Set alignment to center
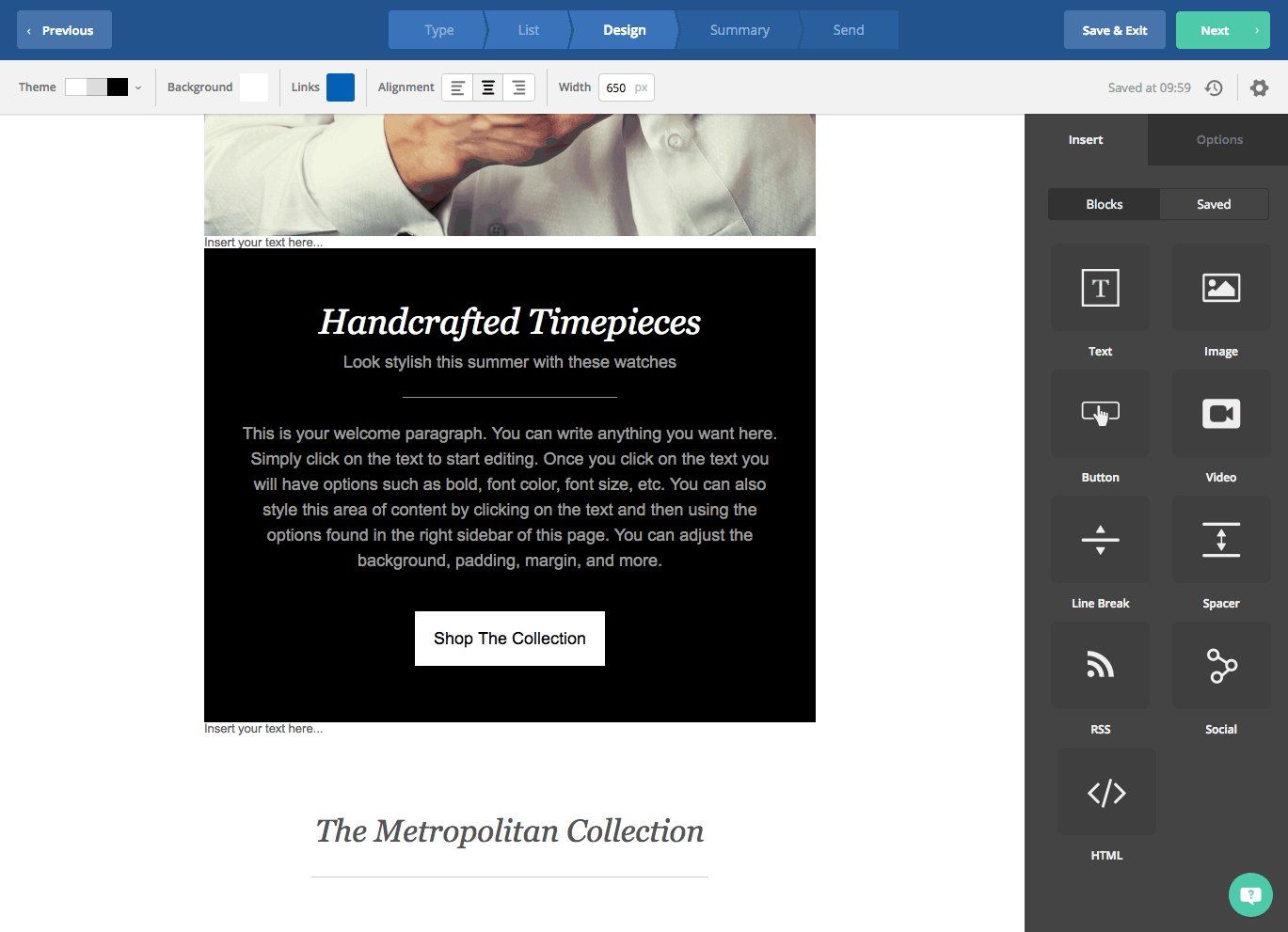The image size is (1288, 932). [488, 87]
